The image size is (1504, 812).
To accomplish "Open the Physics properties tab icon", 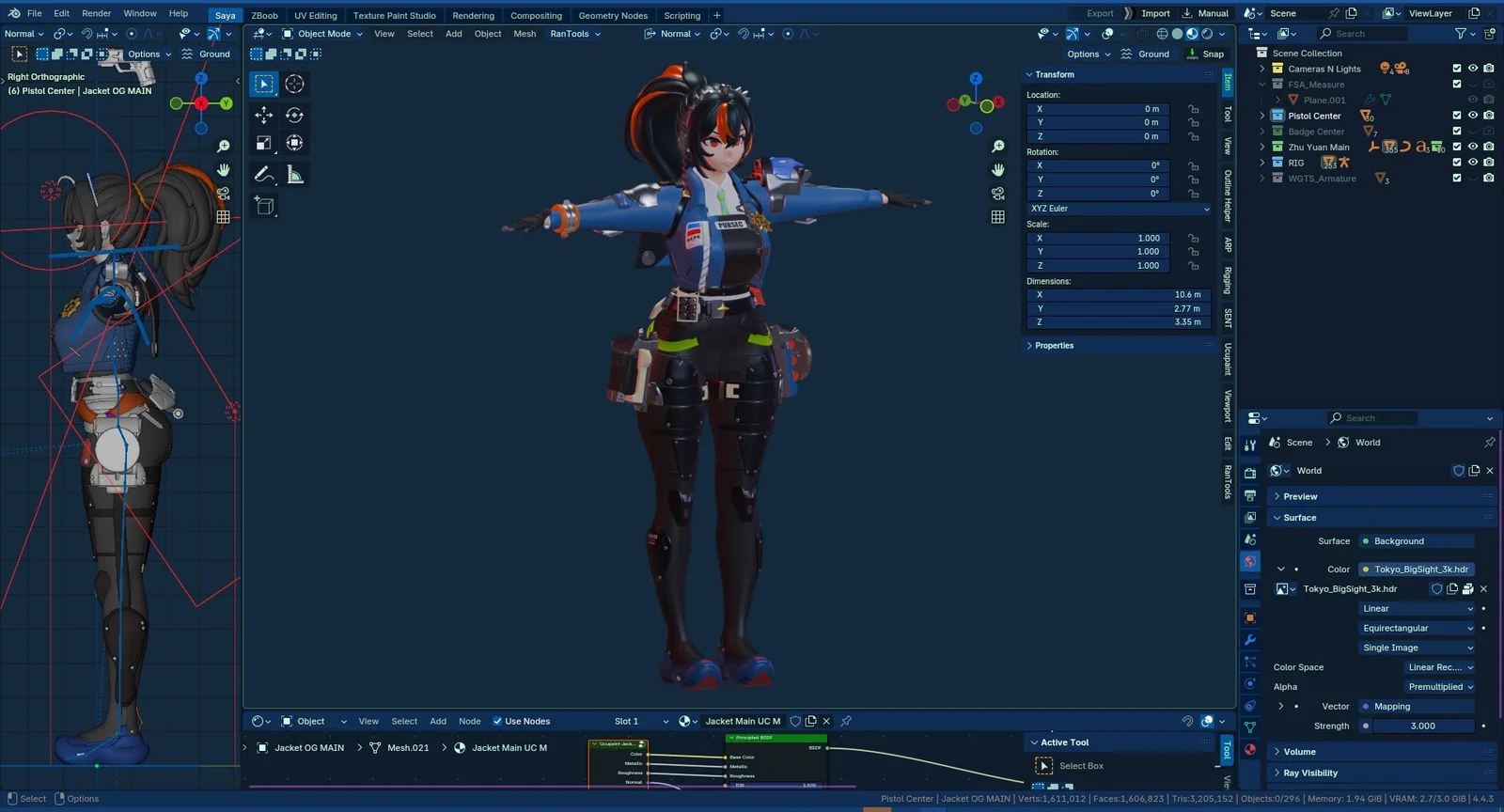I will pyautogui.click(x=1249, y=684).
